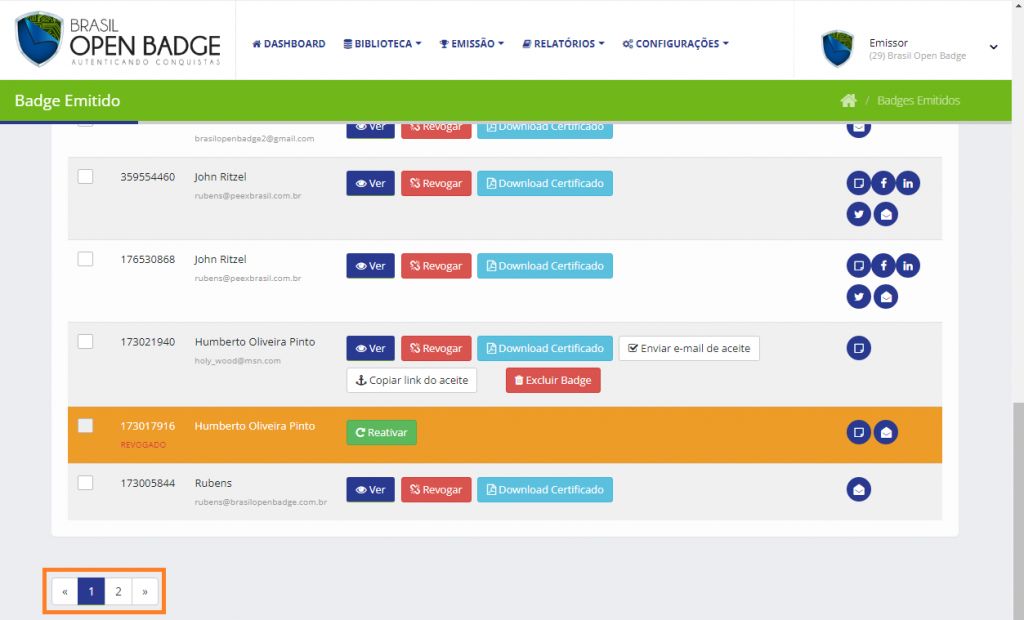Check the box next to Rubens 173005844
This screenshot has height=620, width=1024.
(x=86, y=483)
